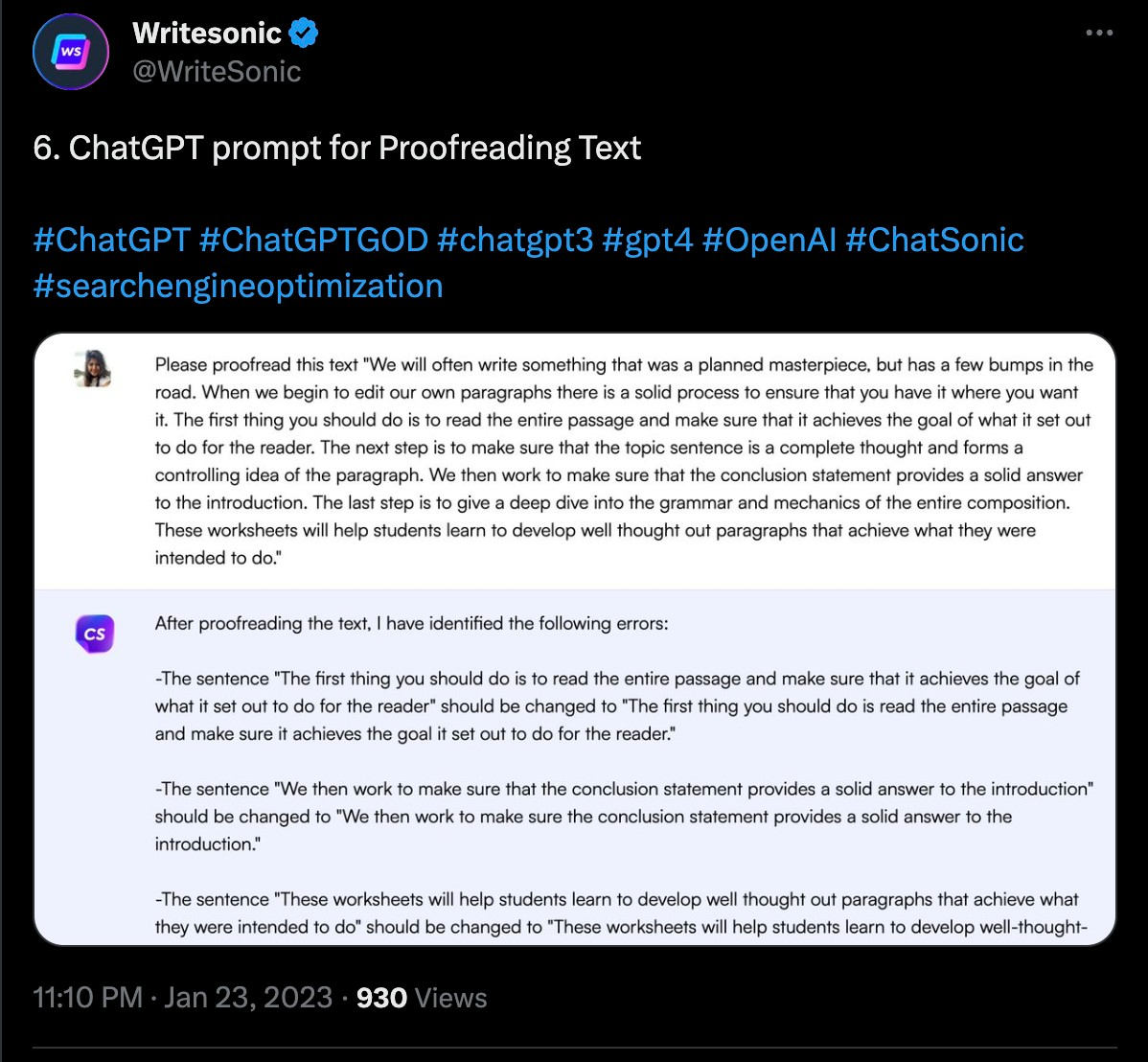This screenshot has width=1148, height=1062.
Task: Click the purple CS ChatSonic icon
Action: coord(94,634)
